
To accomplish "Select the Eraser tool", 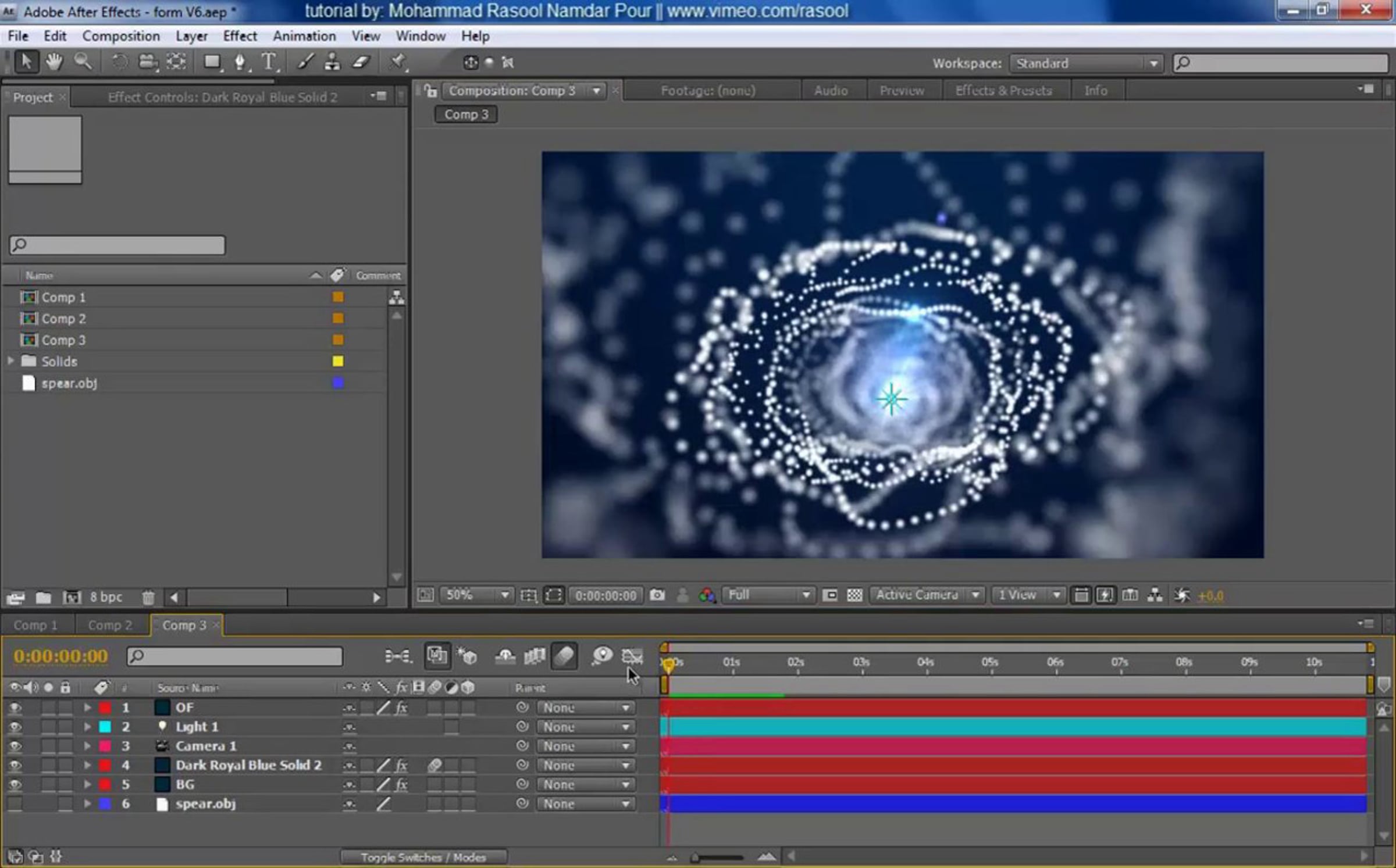I will click(x=361, y=62).
